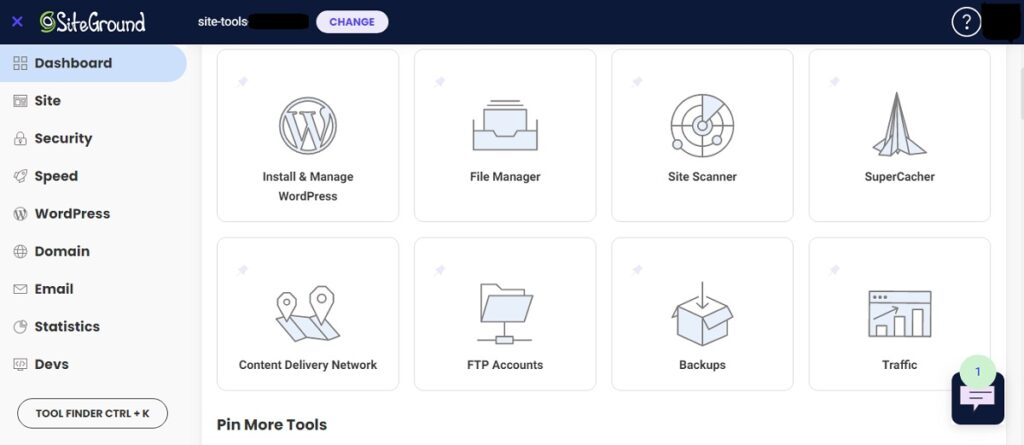The height and width of the screenshot is (445, 1024).
Task: Expand the Security sidebar menu
Action: point(93,139)
